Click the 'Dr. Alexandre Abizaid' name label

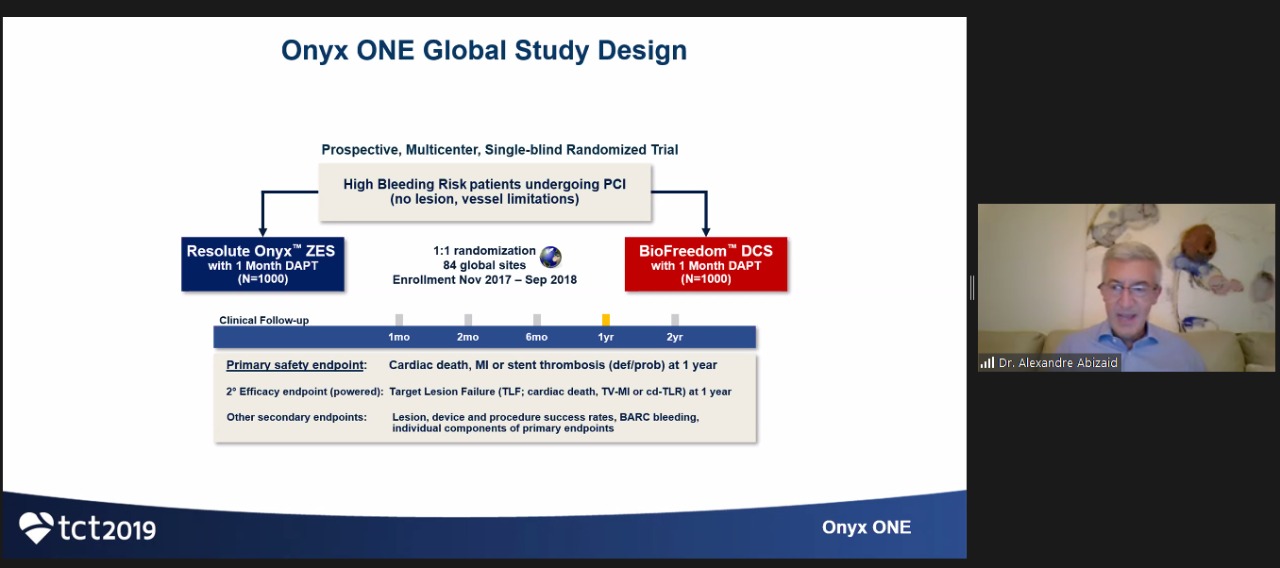tap(1058, 363)
